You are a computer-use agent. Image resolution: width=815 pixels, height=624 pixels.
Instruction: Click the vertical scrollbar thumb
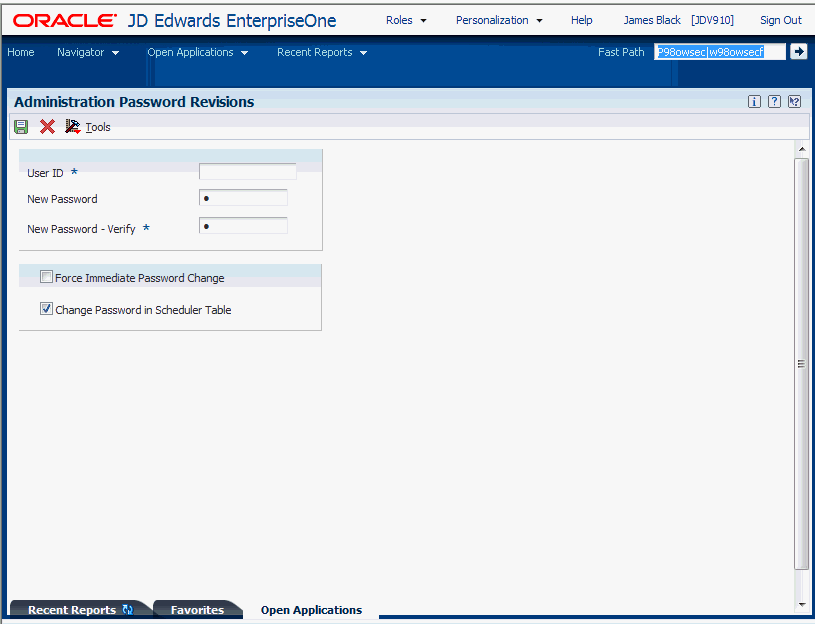pos(801,364)
